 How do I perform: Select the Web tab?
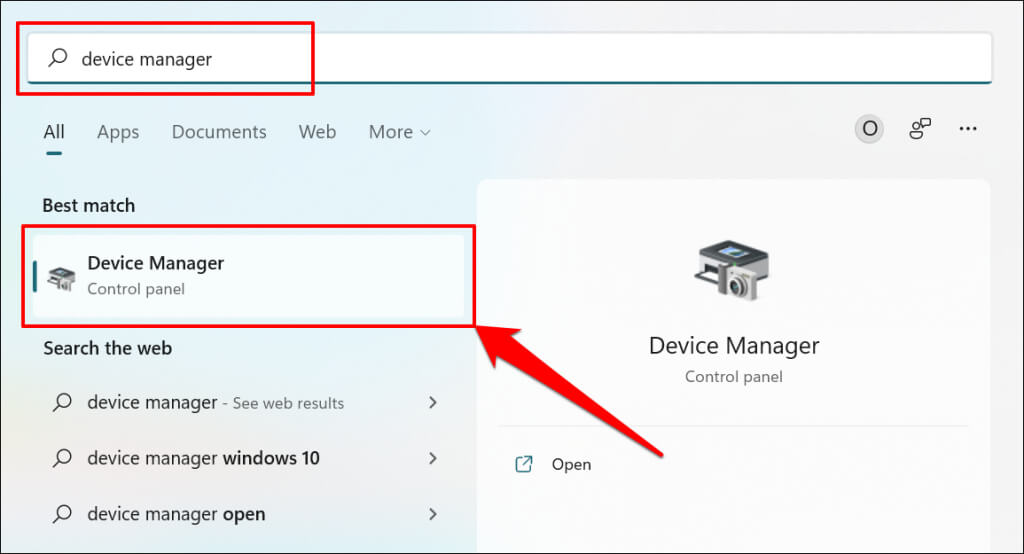click(x=317, y=132)
